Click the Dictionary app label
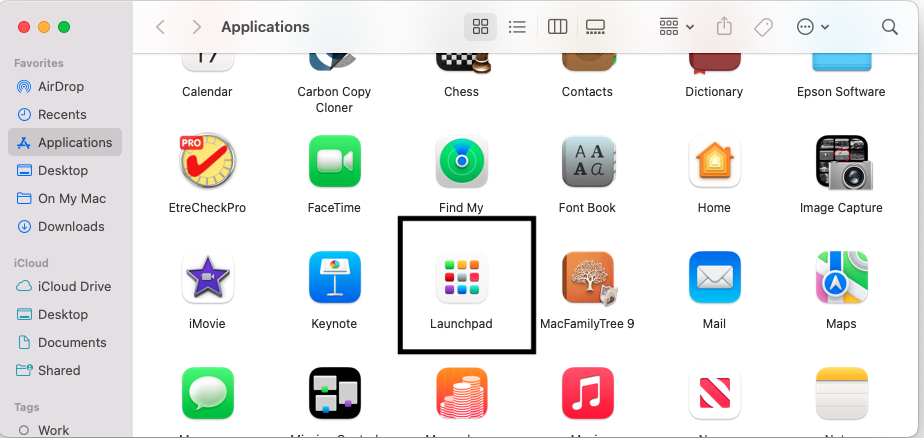The height and width of the screenshot is (438, 924). click(x=714, y=92)
